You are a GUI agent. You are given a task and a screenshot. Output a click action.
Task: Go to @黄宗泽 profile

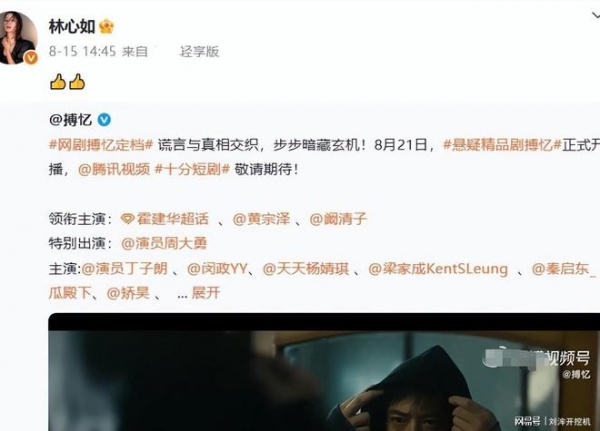[x=261, y=219]
